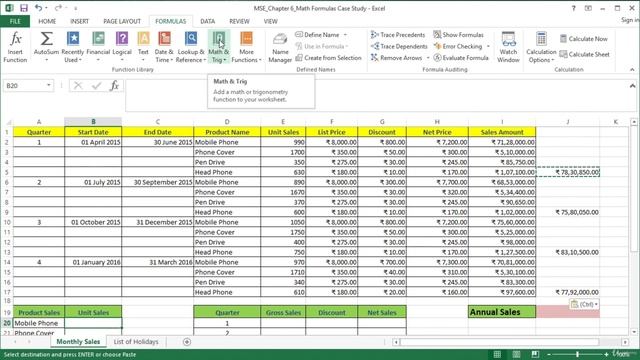640x360 pixels.
Task: Open the Insert Function dialog
Action: (15, 47)
